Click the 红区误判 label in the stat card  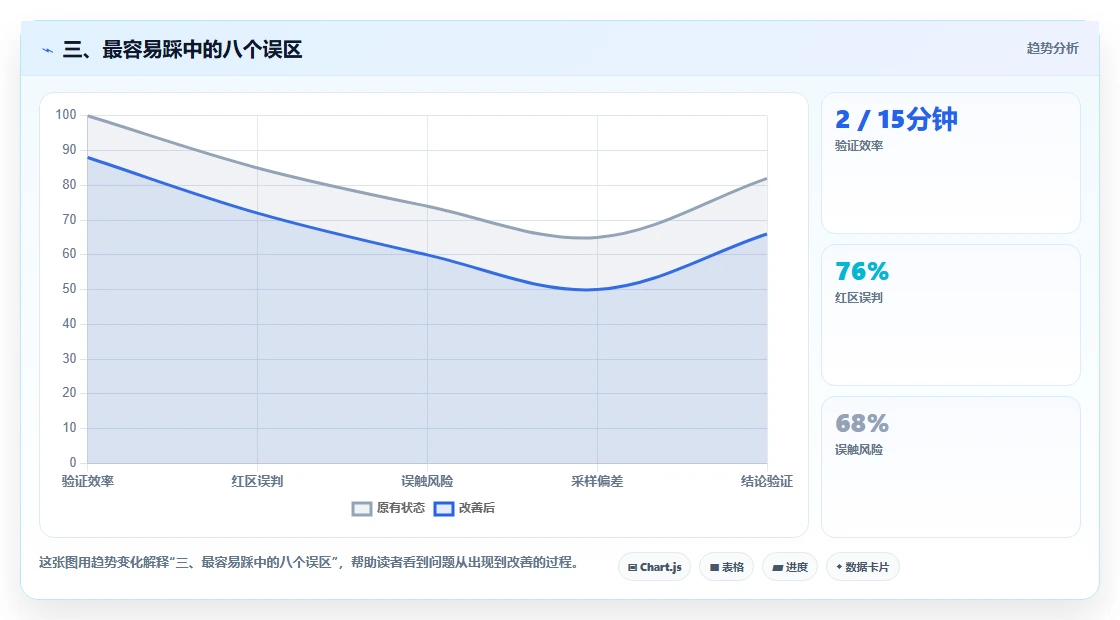pyautogui.click(x=859, y=298)
